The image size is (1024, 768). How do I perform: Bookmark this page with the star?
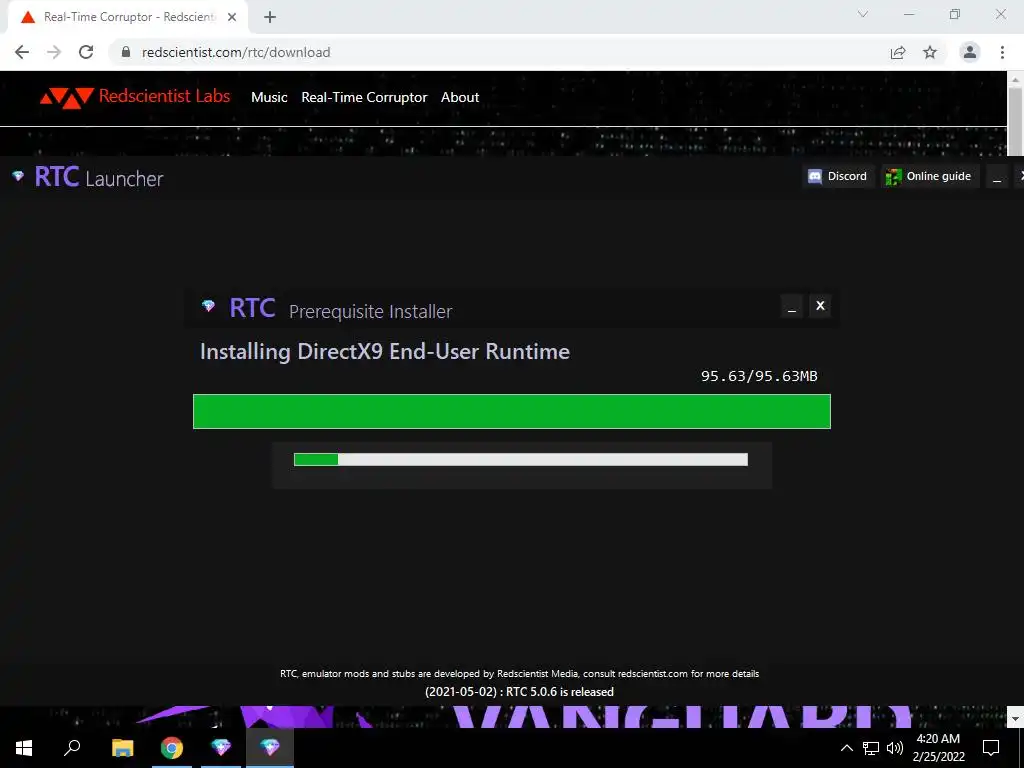pyautogui.click(x=930, y=52)
